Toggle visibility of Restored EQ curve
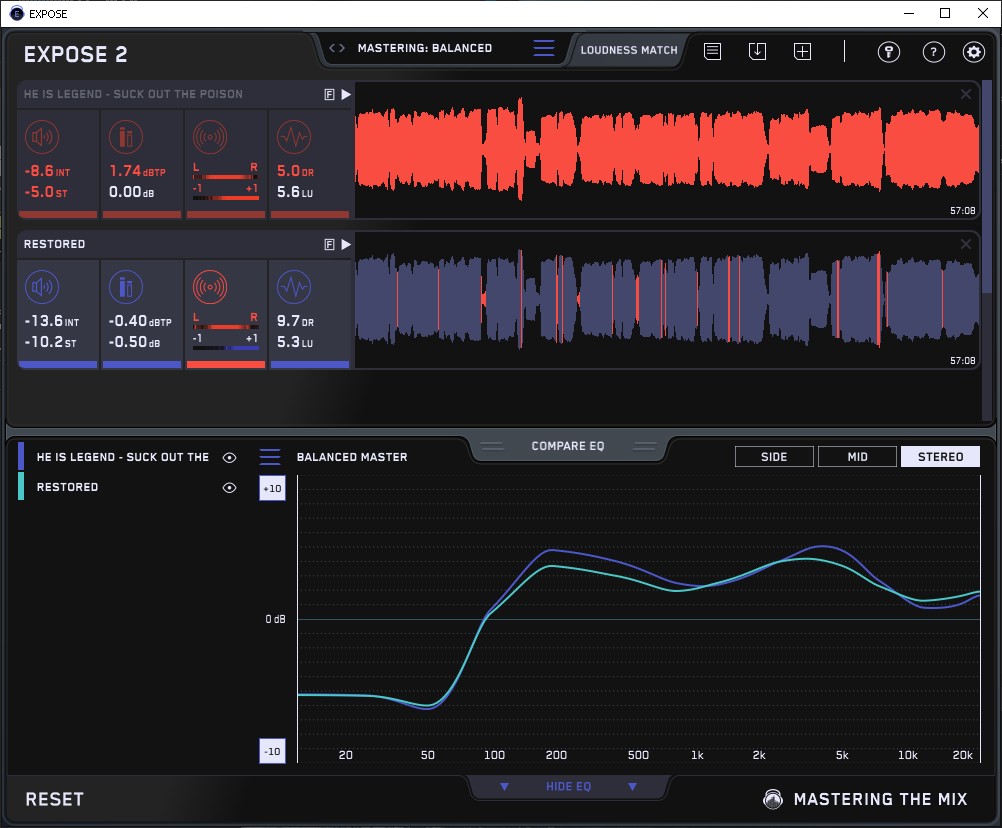This screenshot has height=828, width=1002. [x=230, y=487]
